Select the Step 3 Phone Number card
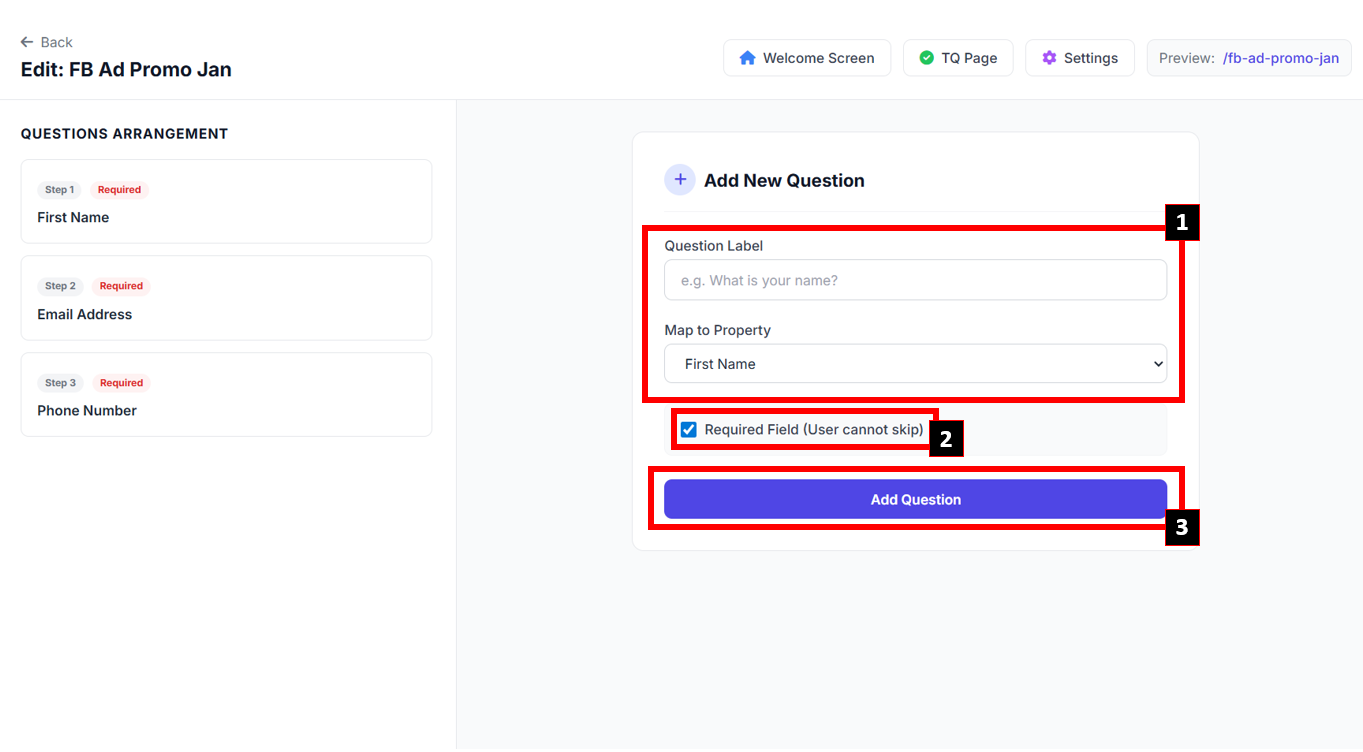The height and width of the screenshot is (752, 1363). (226, 395)
